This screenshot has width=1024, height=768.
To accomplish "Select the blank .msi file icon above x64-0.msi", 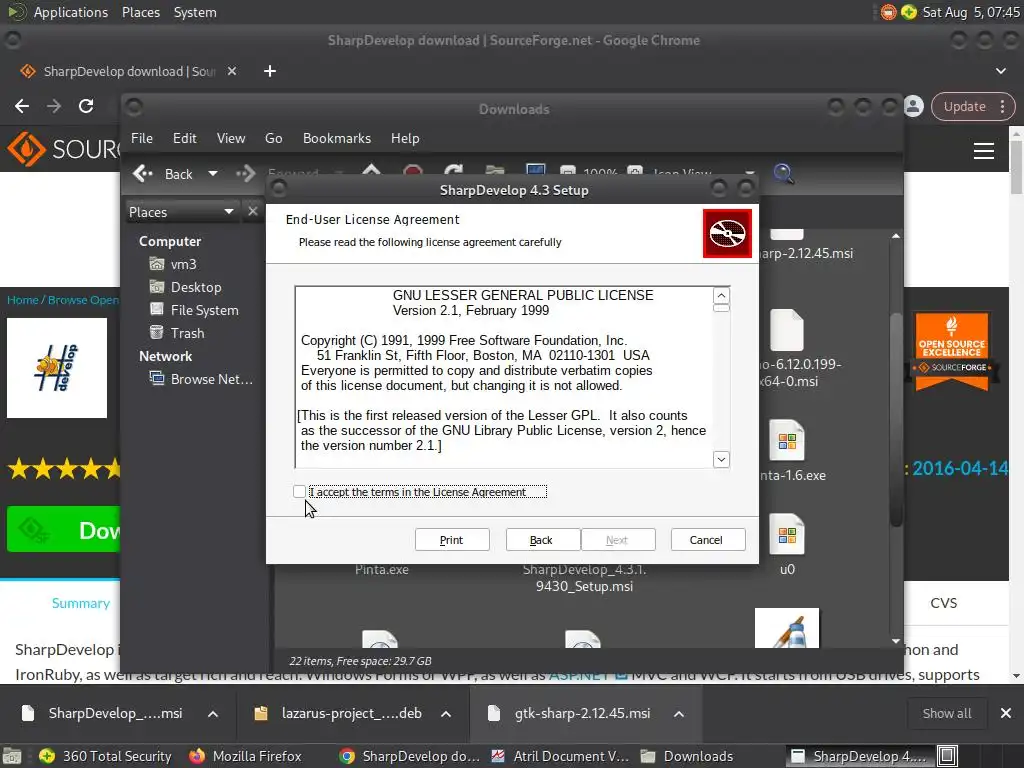I will [x=787, y=330].
